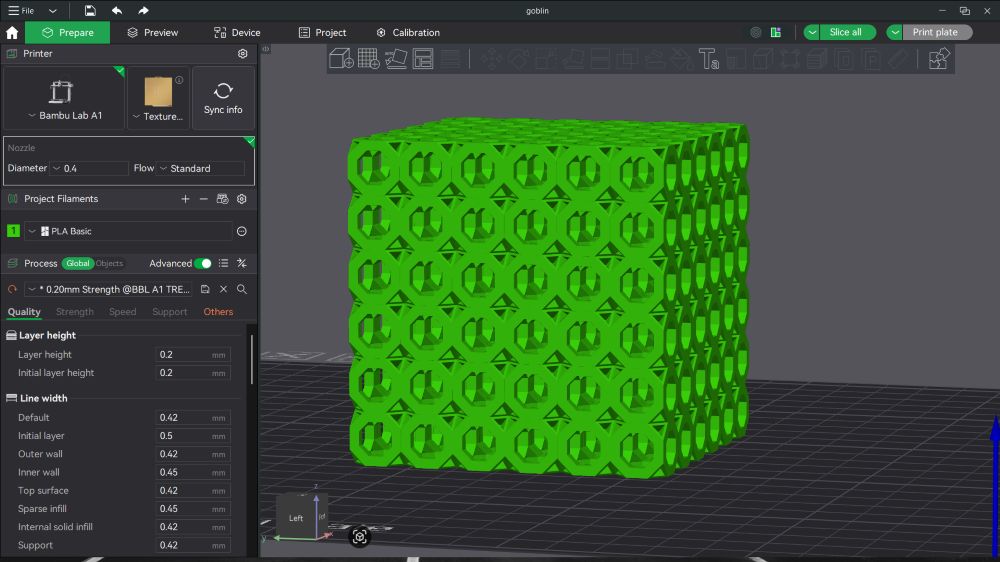The height and width of the screenshot is (562, 1000).
Task: Add a new project filament
Action: pos(185,199)
